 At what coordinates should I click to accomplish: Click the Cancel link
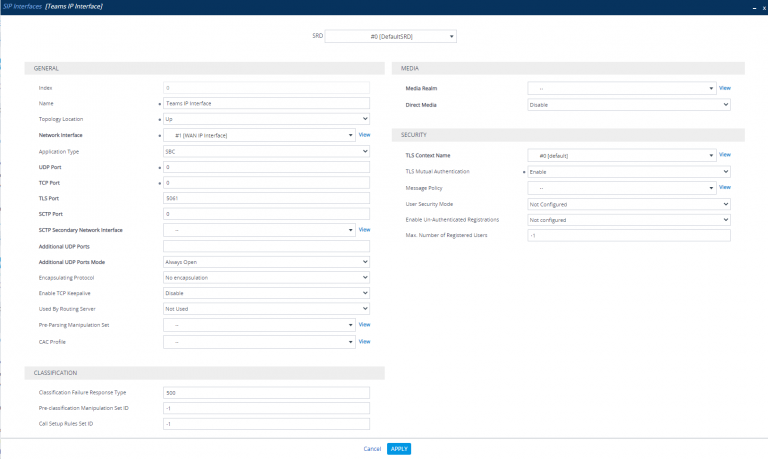372,448
